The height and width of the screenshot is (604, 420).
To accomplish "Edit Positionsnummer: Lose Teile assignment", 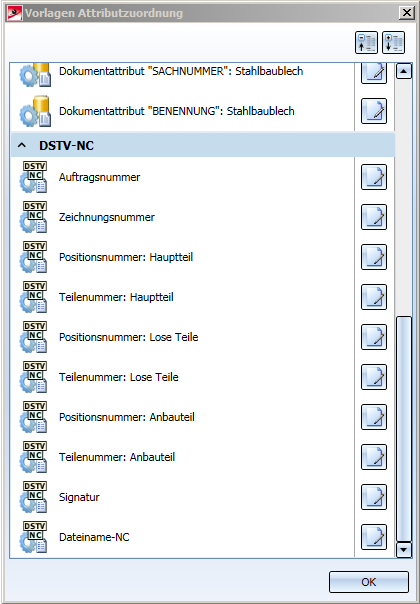I will pos(374,337).
